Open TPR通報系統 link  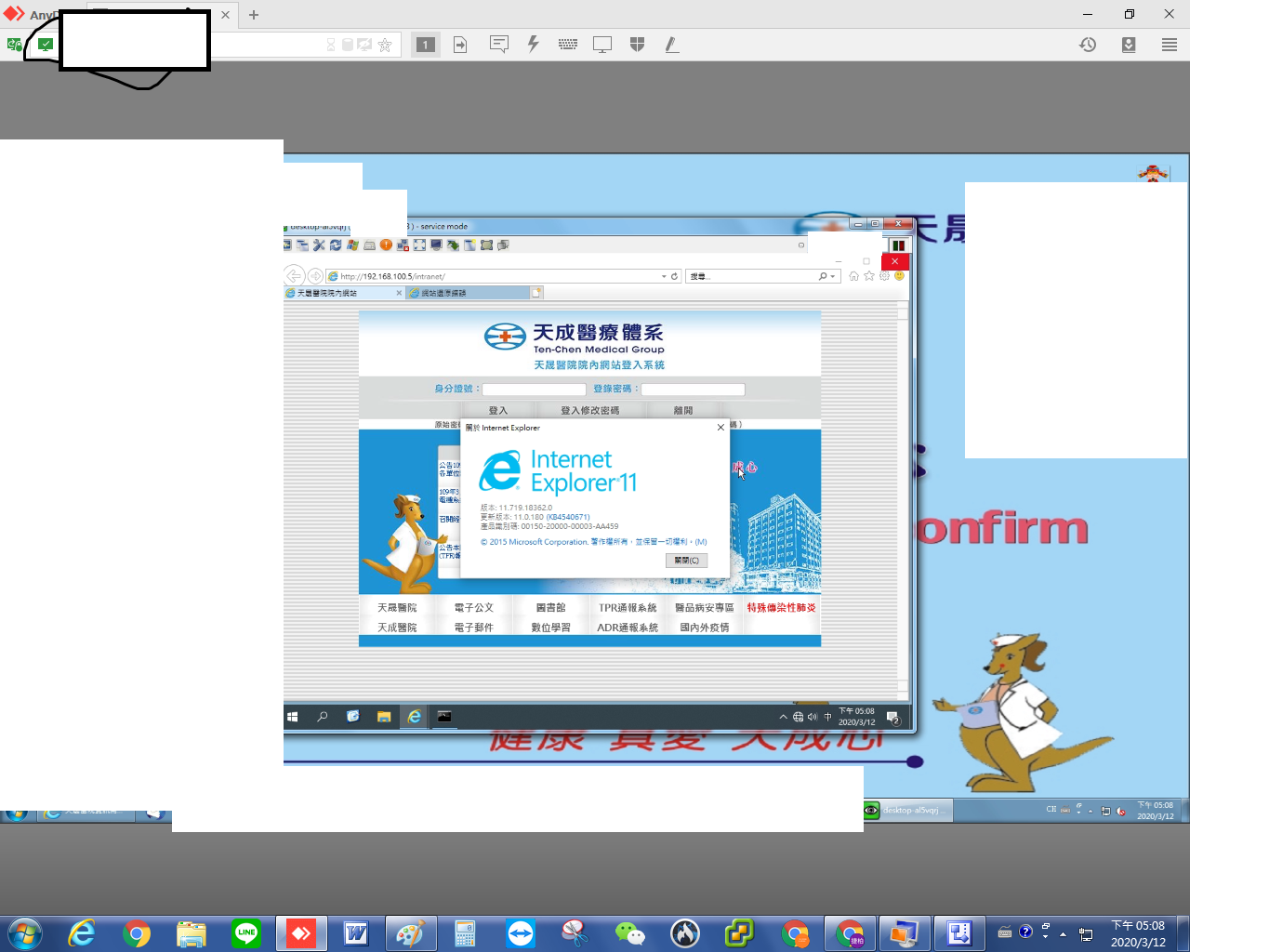(628, 607)
